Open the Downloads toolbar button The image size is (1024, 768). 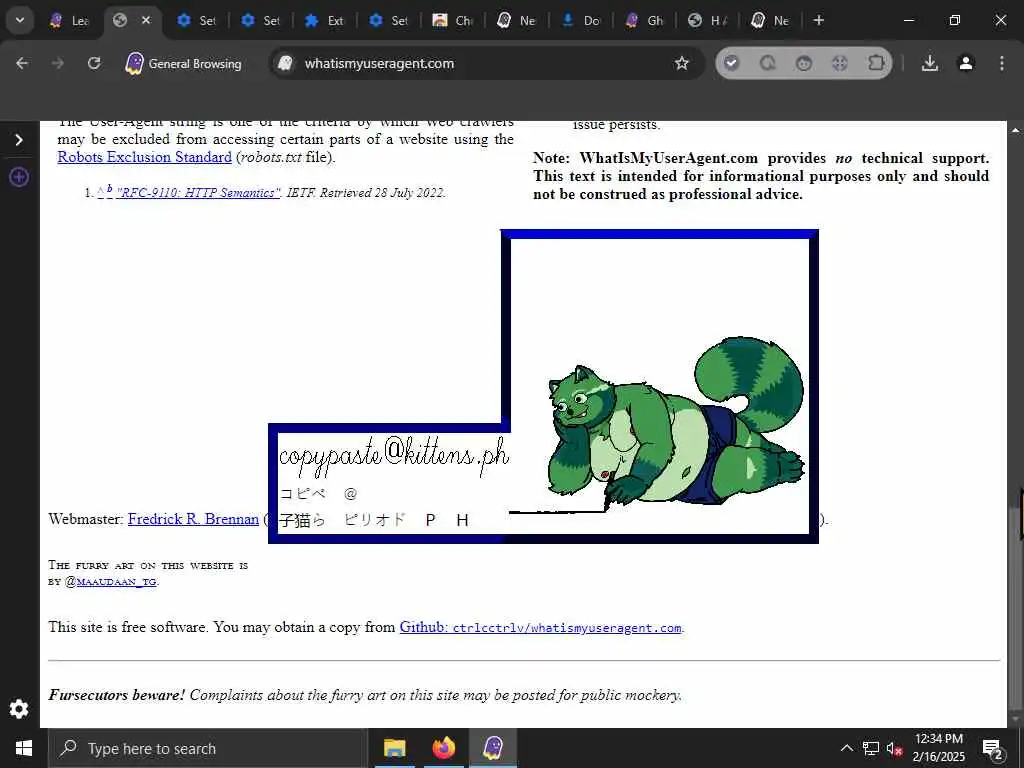coord(930,63)
